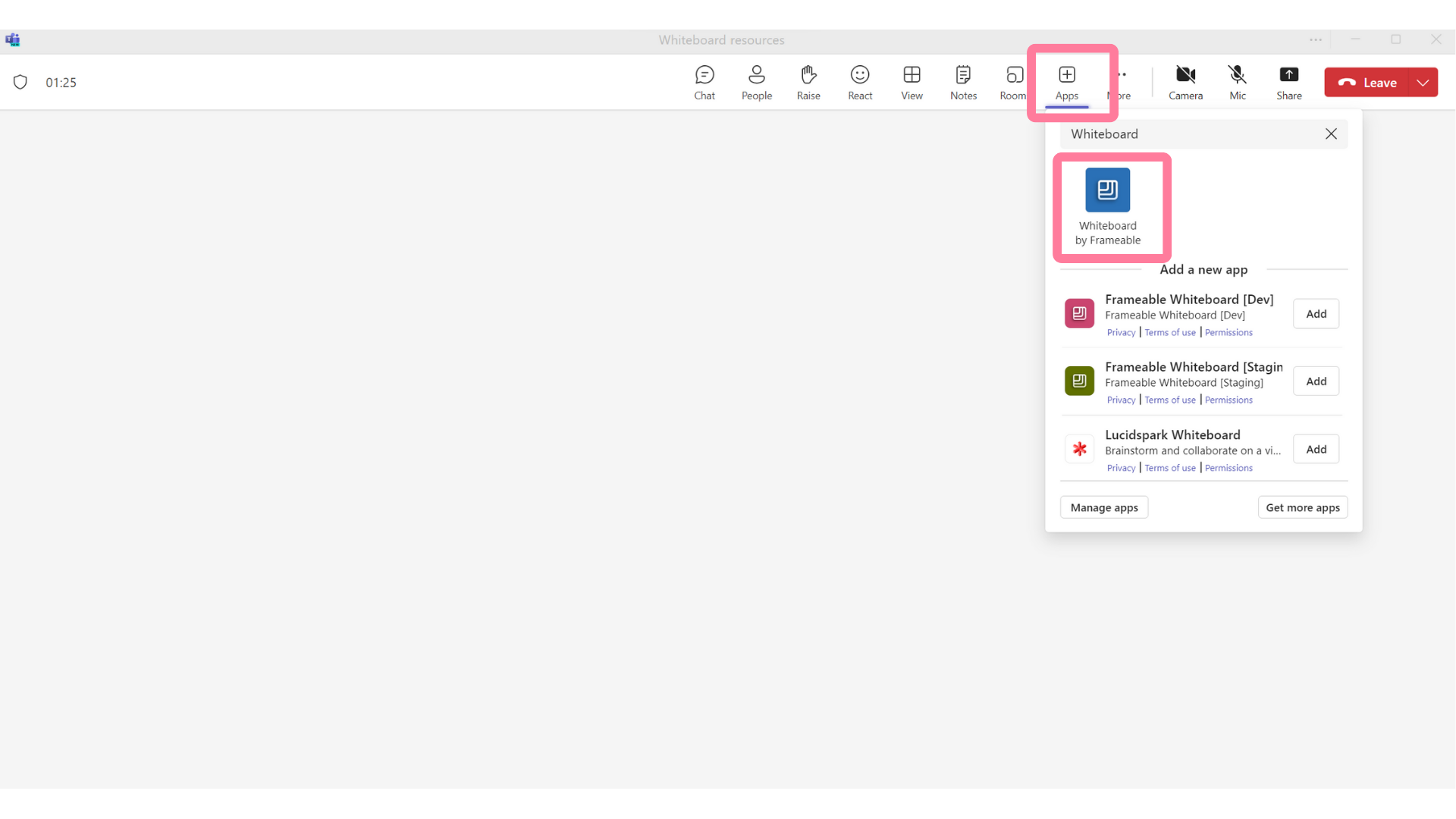
Task: Open the Chat panel
Action: click(x=704, y=82)
